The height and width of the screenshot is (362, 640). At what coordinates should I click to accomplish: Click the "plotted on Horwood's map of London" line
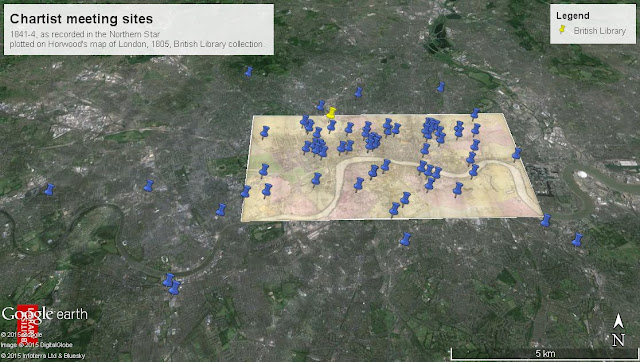[x=136, y=44]
